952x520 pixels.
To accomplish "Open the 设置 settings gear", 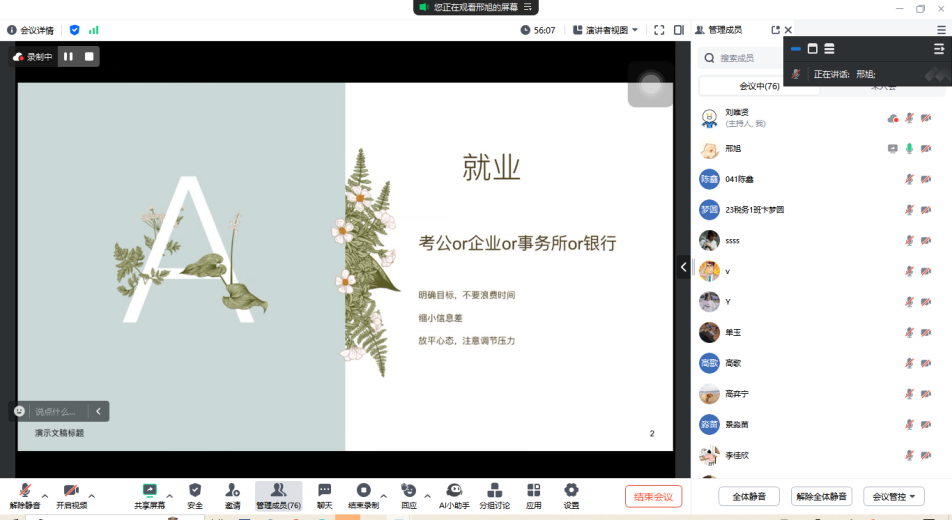I will [x=571, y=494].
